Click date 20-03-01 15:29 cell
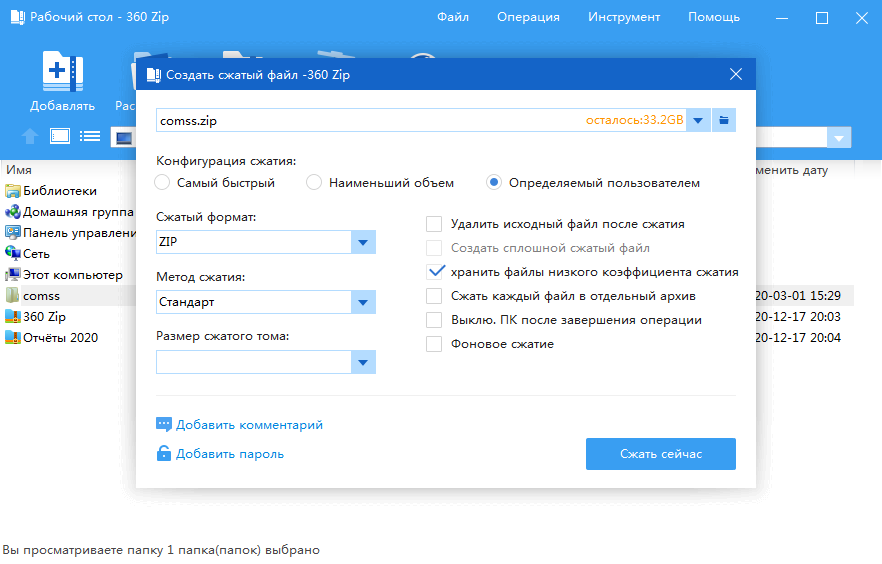 coord(798,296)
